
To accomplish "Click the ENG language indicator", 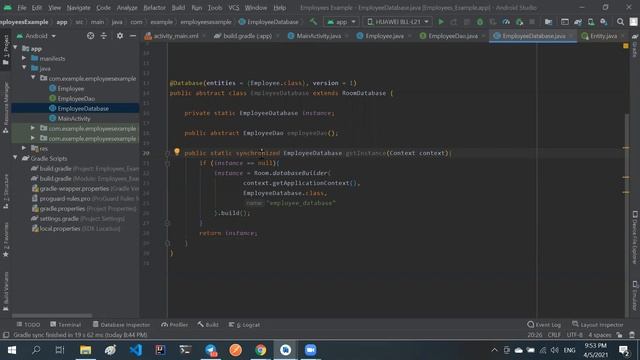I will click(x=569, y=350).
